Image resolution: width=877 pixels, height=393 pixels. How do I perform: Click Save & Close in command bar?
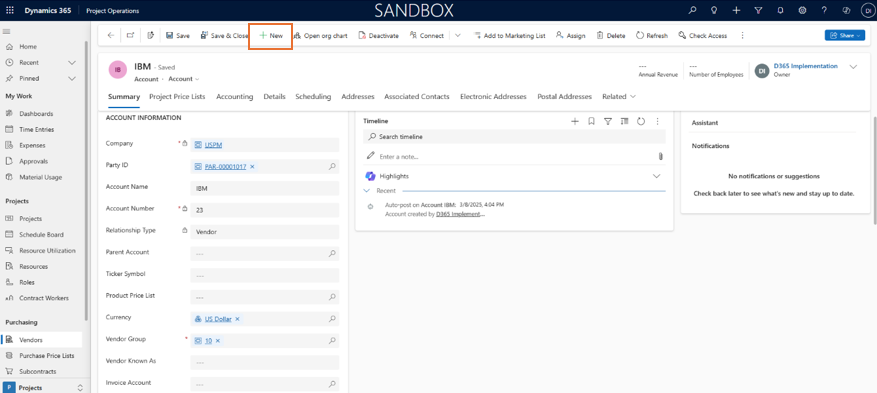point(224,35)
